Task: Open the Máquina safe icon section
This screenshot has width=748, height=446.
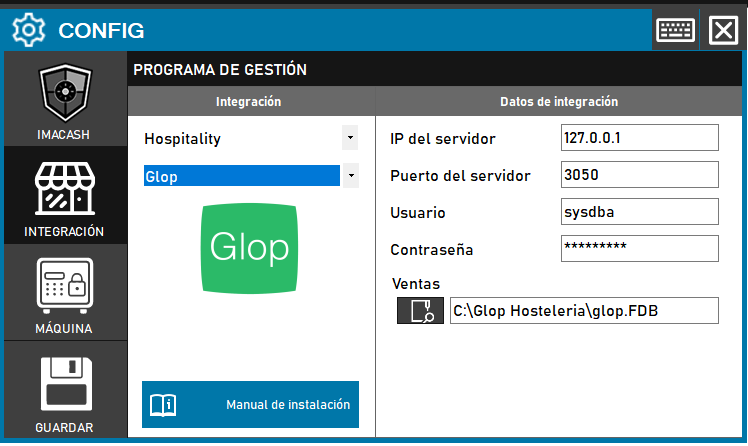Action: point(64,288)
